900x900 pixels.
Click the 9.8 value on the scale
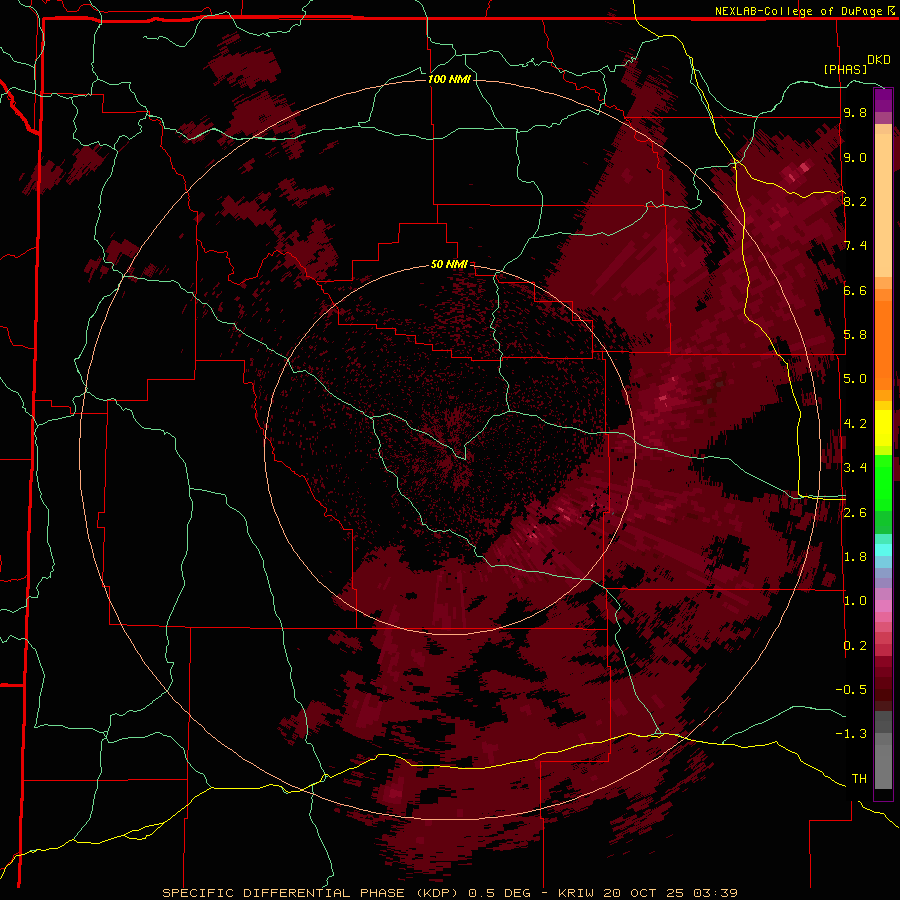(855, 112)
